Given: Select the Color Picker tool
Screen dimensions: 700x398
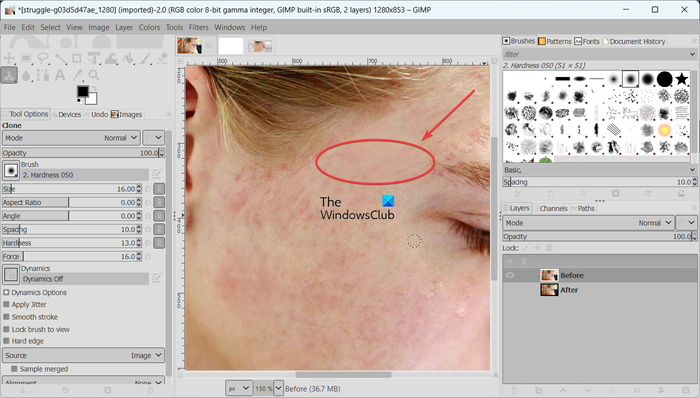Looking at the screenshot, I should pos(77,75).
